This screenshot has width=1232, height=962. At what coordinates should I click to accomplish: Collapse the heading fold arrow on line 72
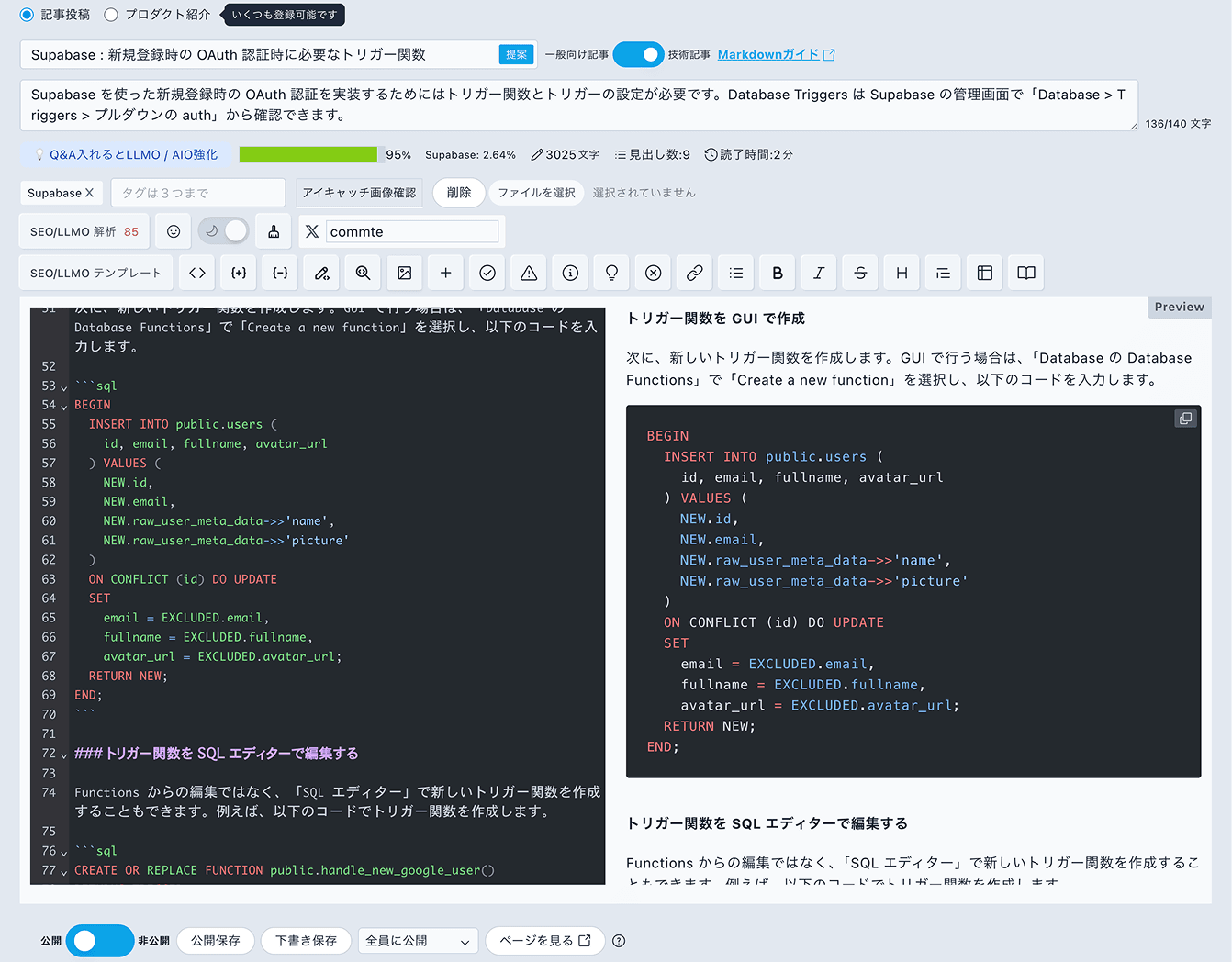[x=63, y=755]
